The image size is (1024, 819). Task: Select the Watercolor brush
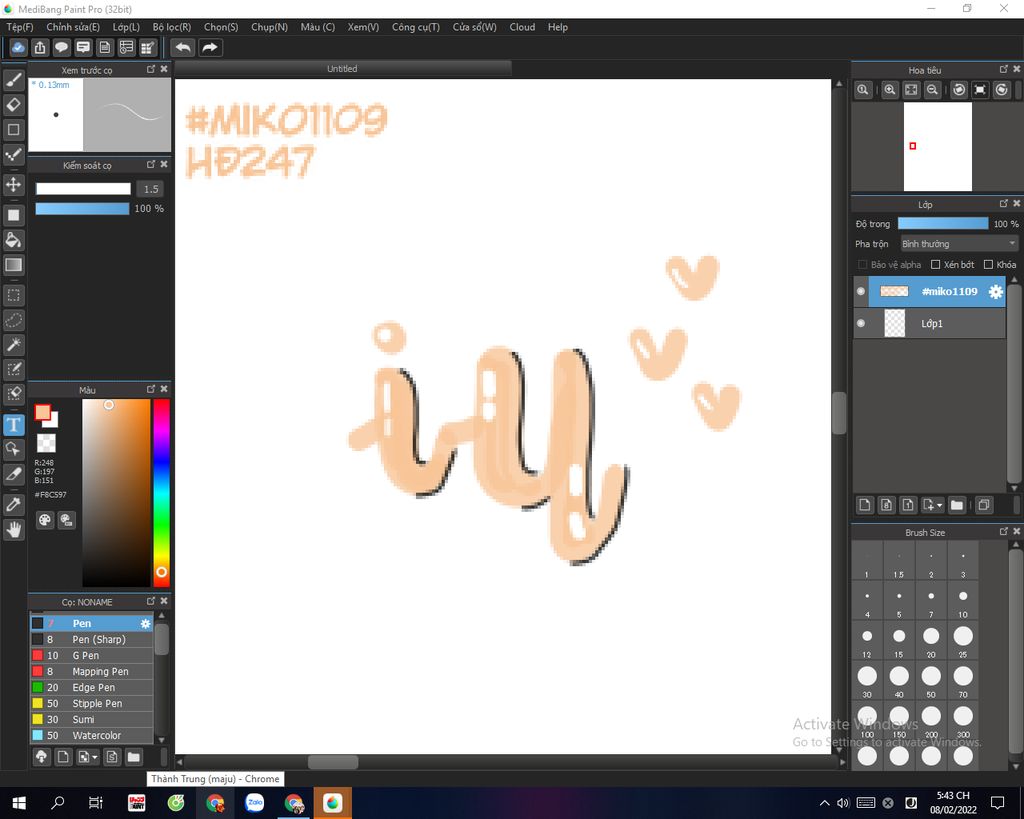(91, 735)
